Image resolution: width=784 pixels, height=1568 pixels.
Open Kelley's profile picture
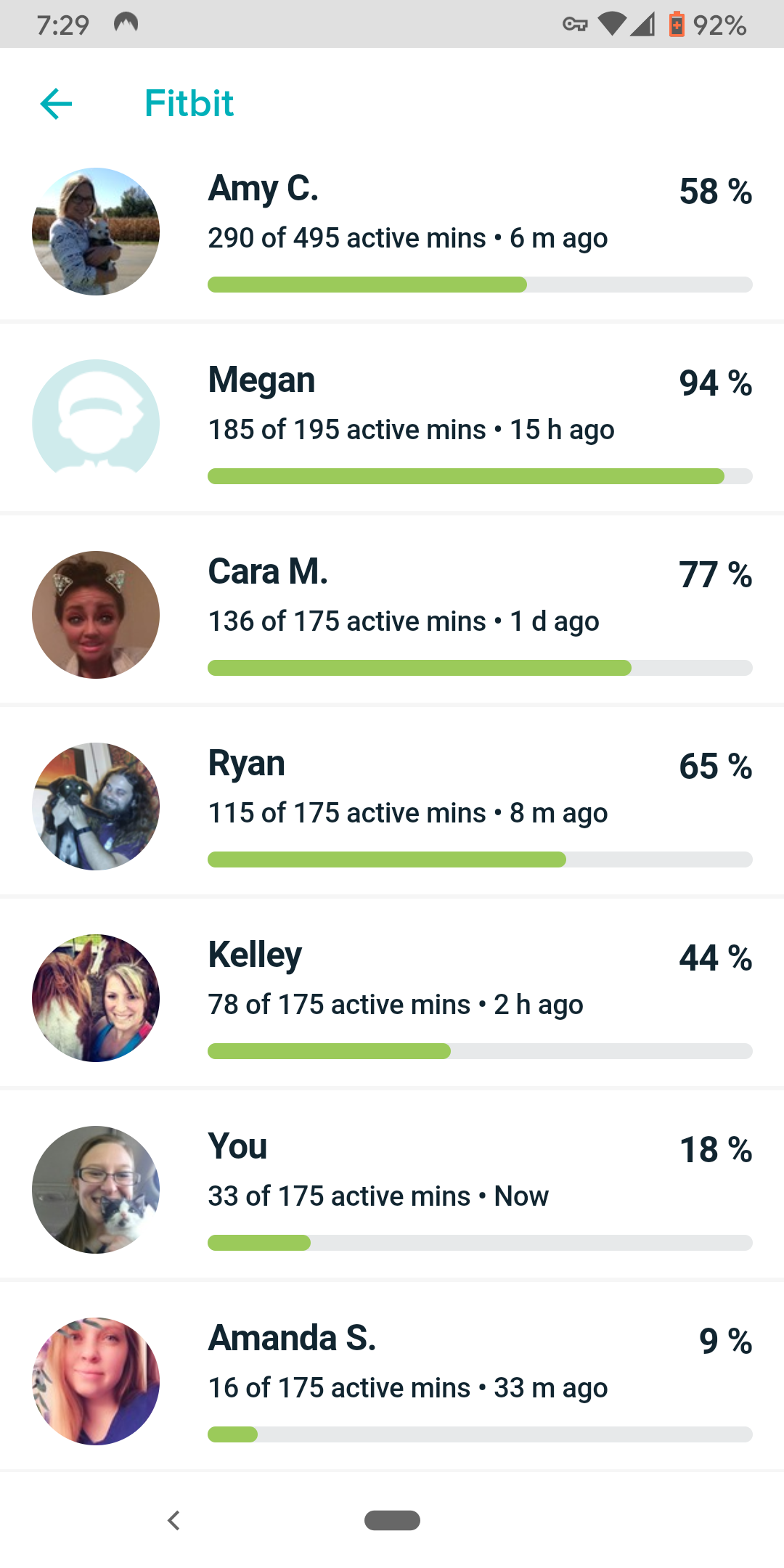(96, 998)
